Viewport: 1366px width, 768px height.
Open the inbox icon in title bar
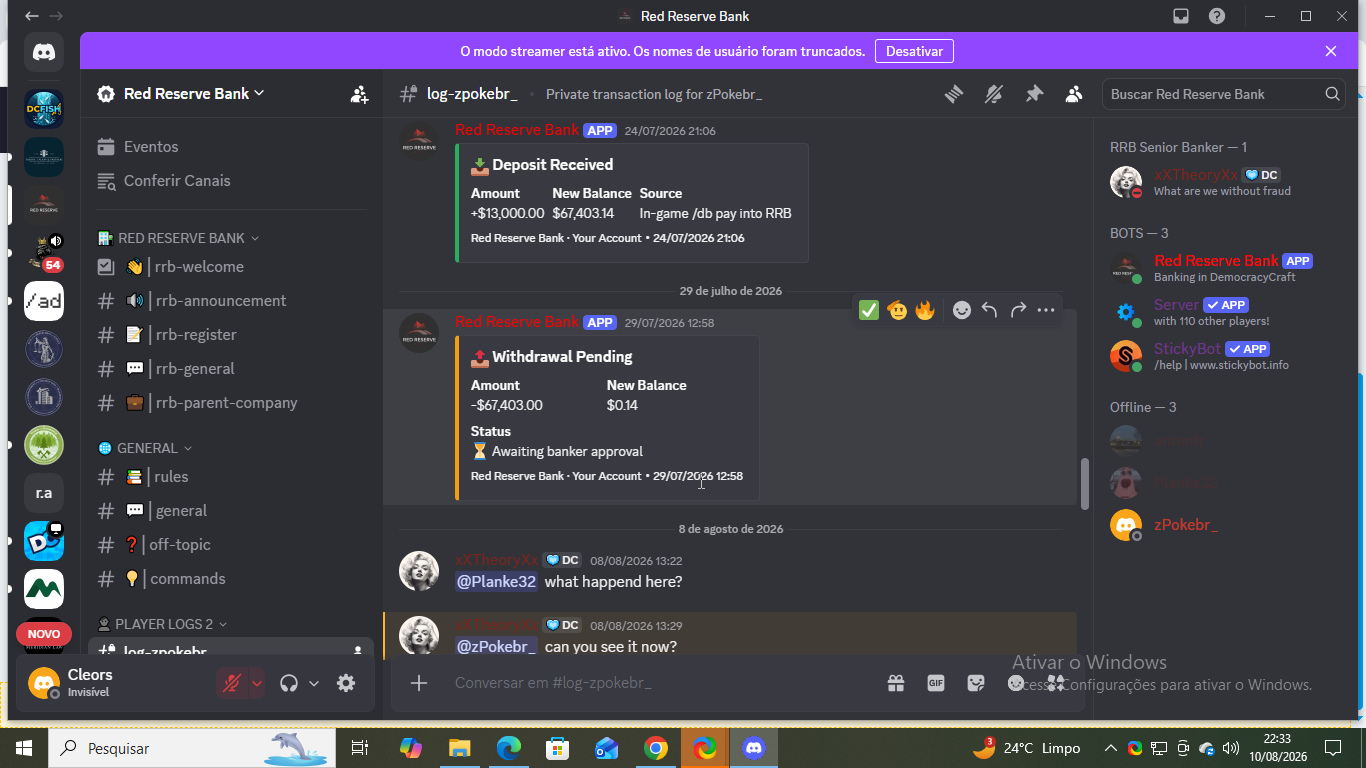tap(1181, 16)
